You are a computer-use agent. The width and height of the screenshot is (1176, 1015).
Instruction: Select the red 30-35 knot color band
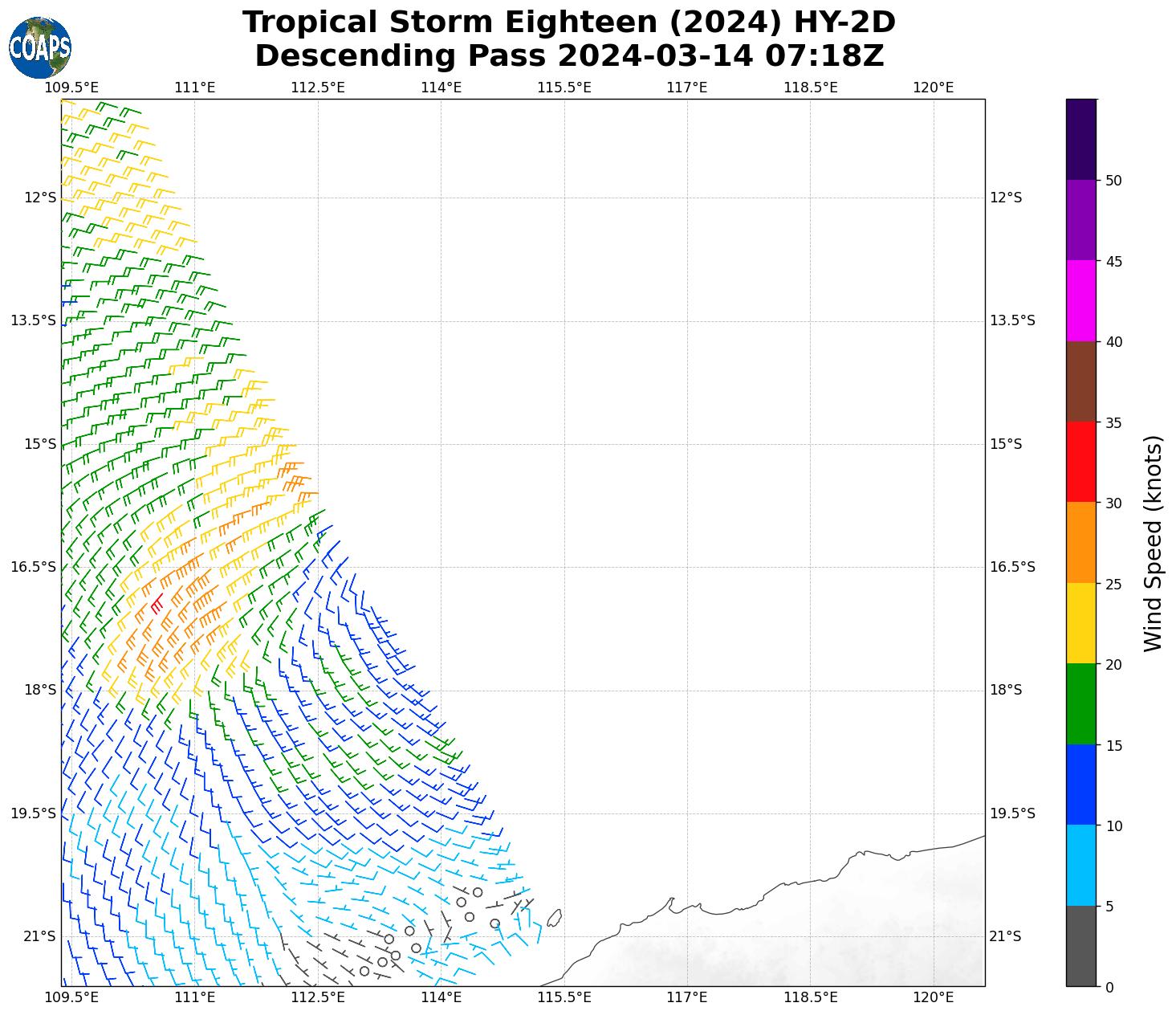coord(1080,462)
